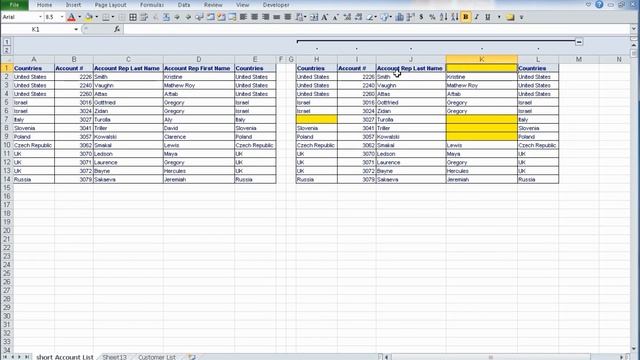Switch to the Review ribbon tab

(213, 5)
